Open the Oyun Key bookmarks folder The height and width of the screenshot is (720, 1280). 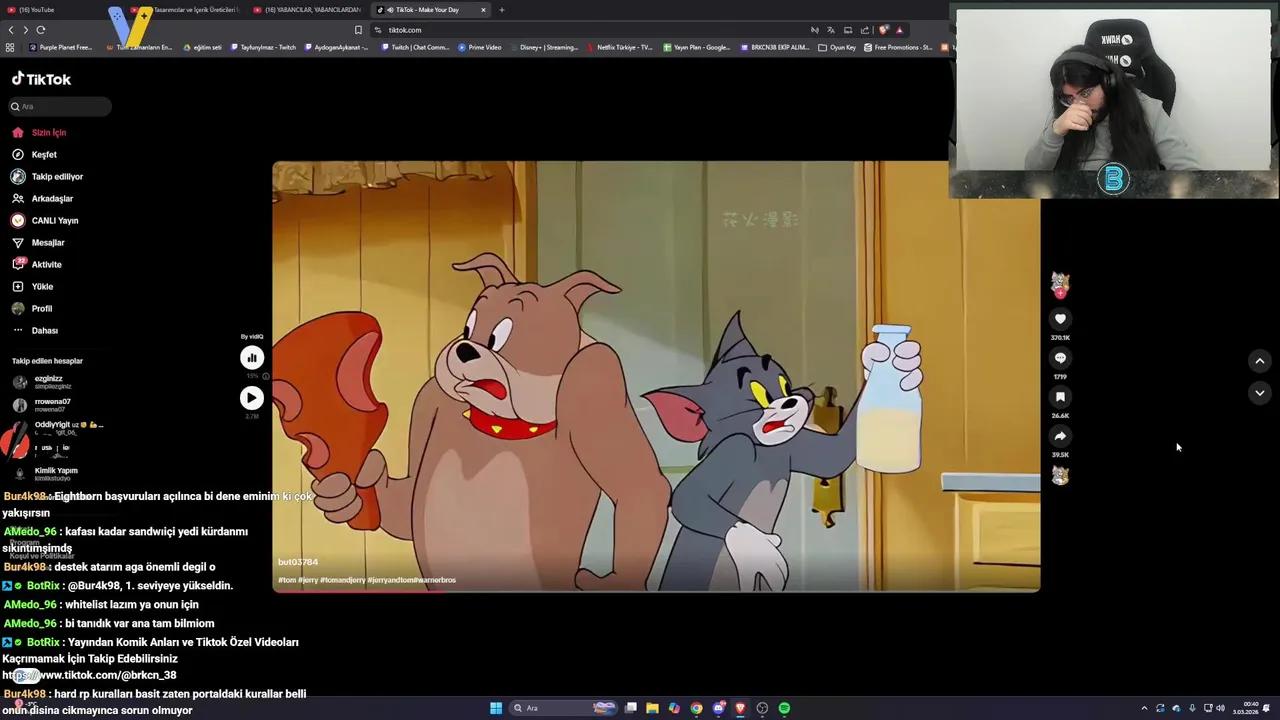point(837,47)
